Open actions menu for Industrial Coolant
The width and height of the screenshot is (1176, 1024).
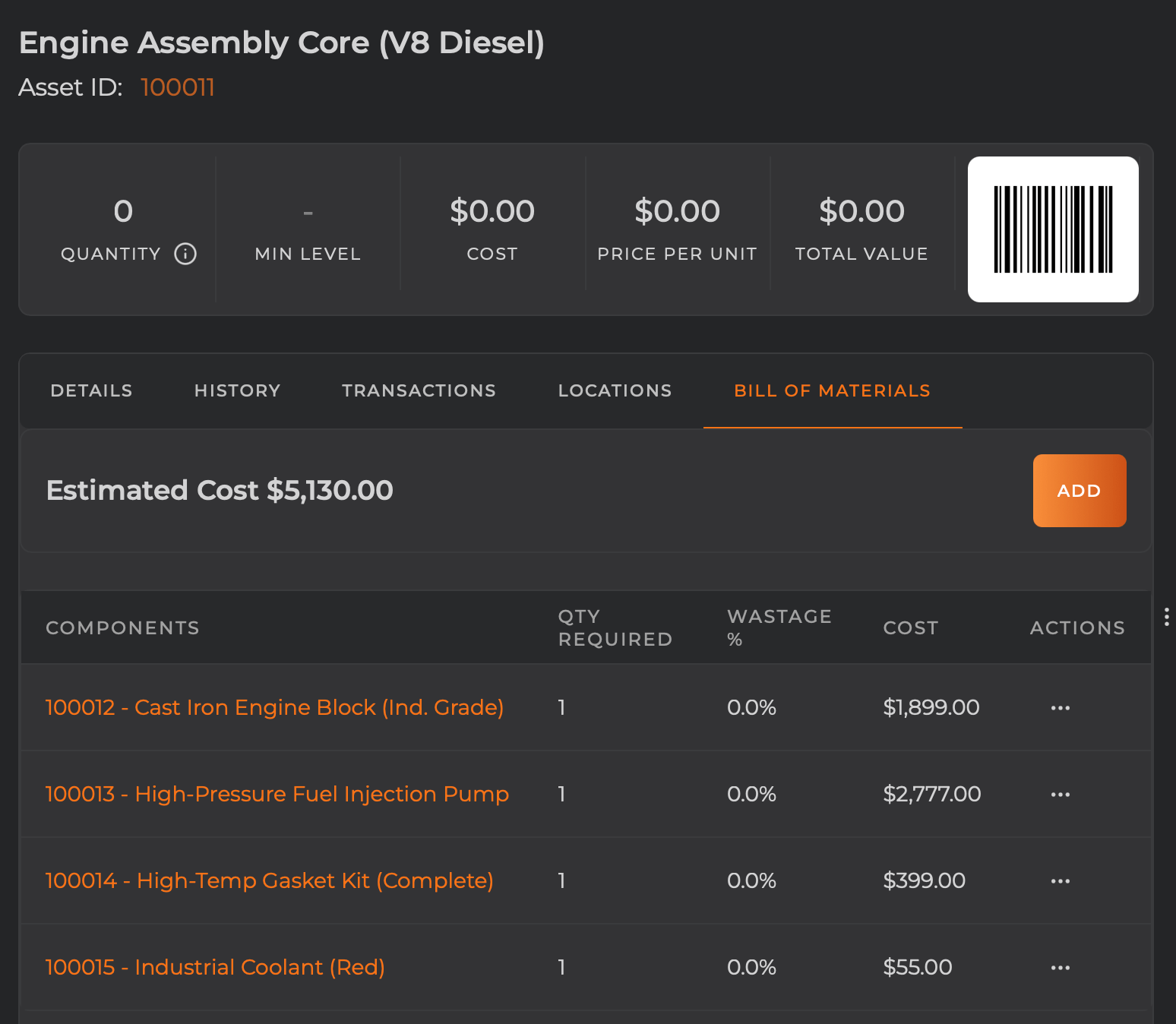pos(1060,967)
